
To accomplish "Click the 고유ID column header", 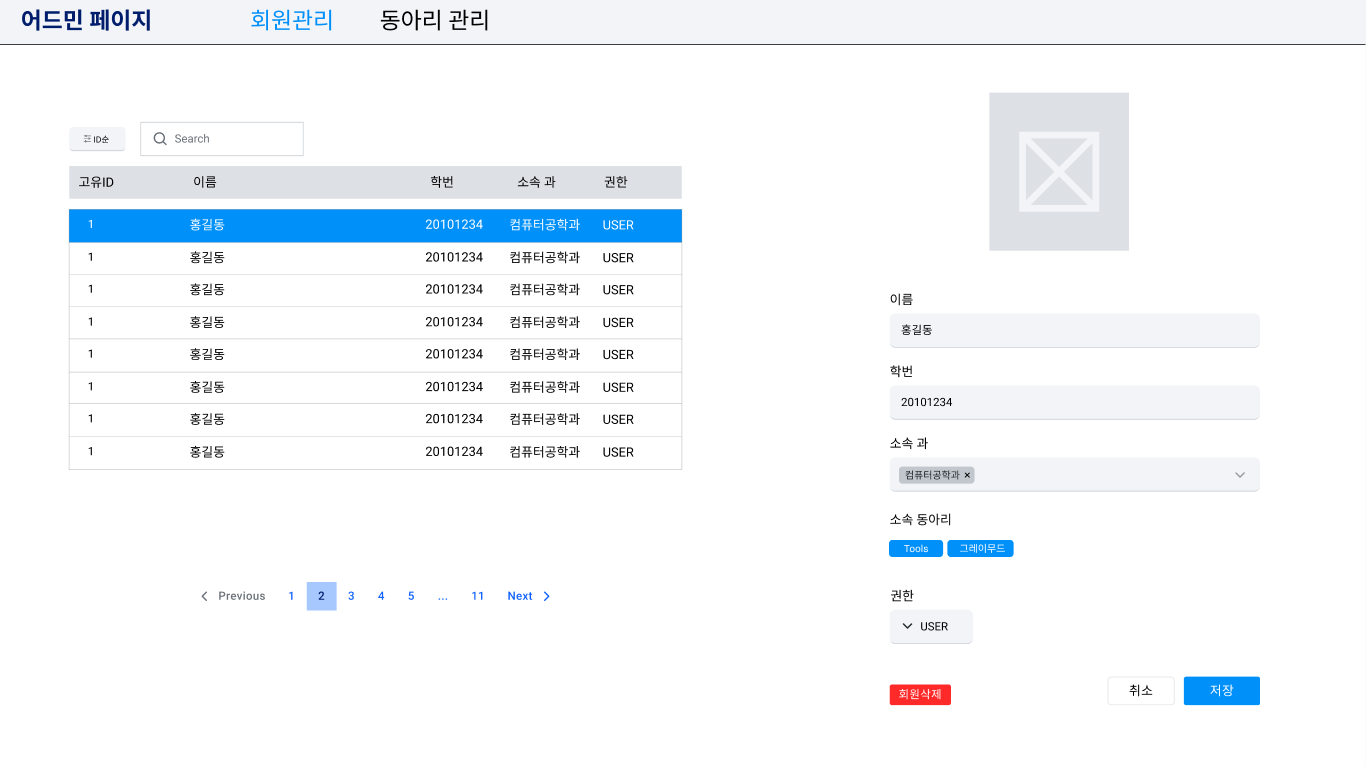I will click(x=96, y=182).
